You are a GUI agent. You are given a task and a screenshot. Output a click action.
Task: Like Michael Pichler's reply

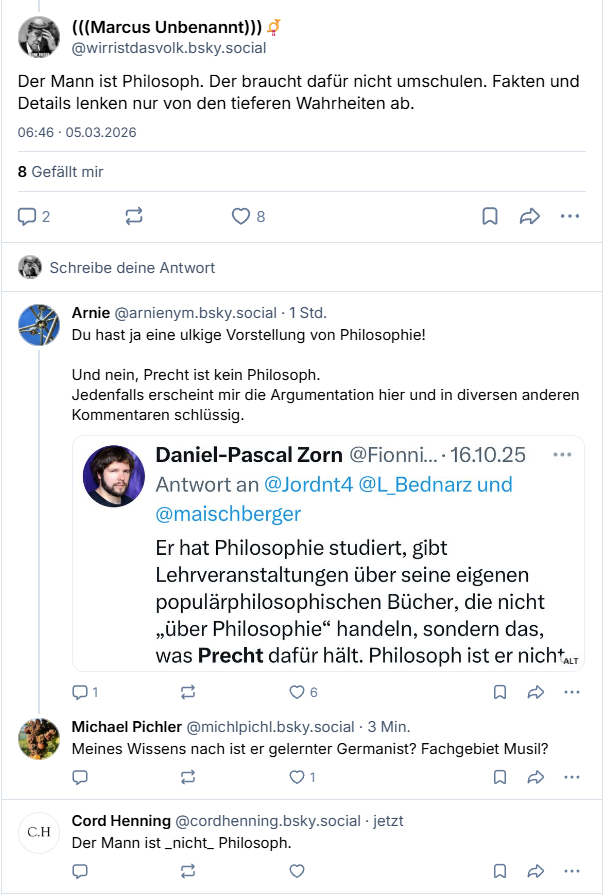coord(296,777)
